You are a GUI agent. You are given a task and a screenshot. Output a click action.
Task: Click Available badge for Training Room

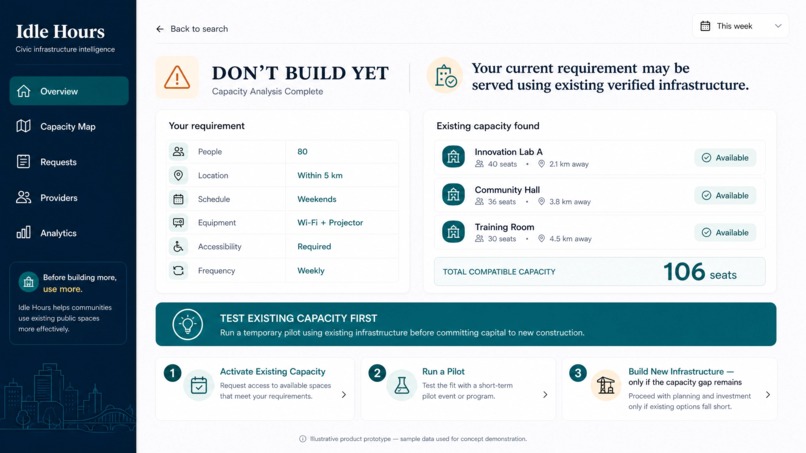[x=725, y=232]
